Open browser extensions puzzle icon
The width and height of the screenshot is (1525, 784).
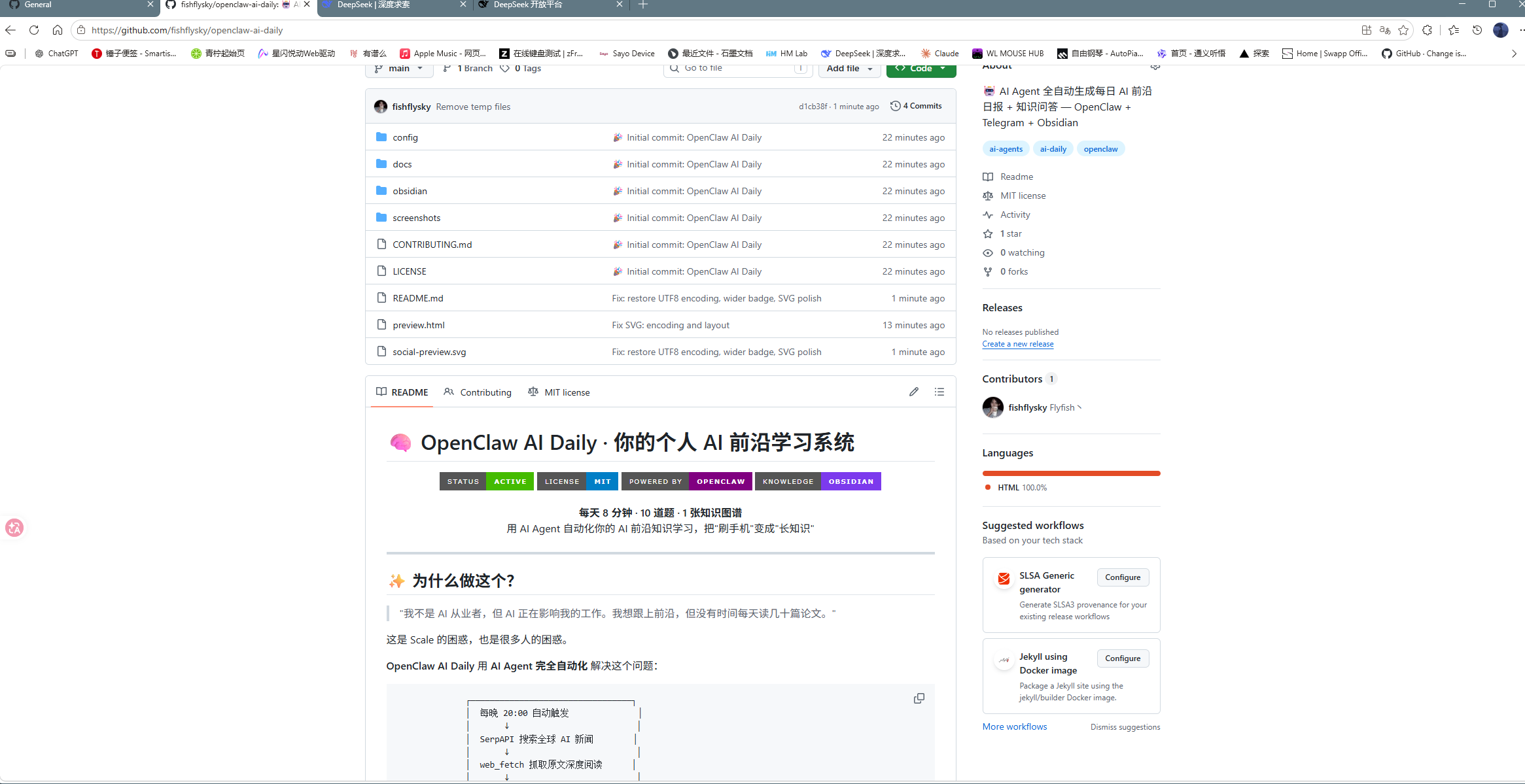click(x=1428, y=30)
